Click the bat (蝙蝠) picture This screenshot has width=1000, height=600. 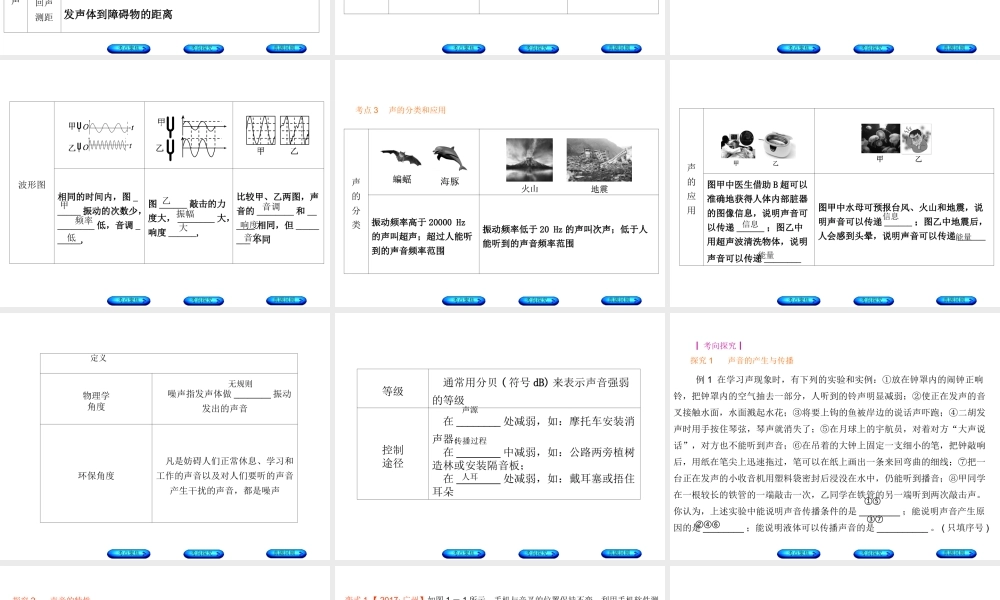pyautogui.click(x=401, y=157)
